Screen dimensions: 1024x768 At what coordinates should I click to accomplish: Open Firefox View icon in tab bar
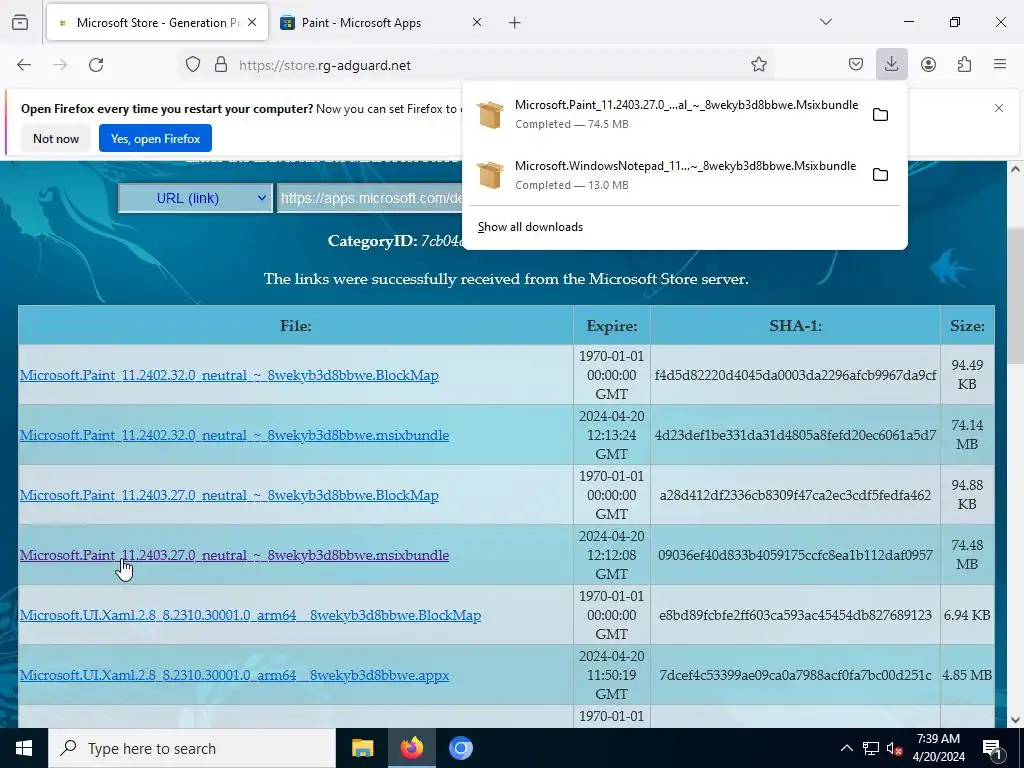click(20, 22)
